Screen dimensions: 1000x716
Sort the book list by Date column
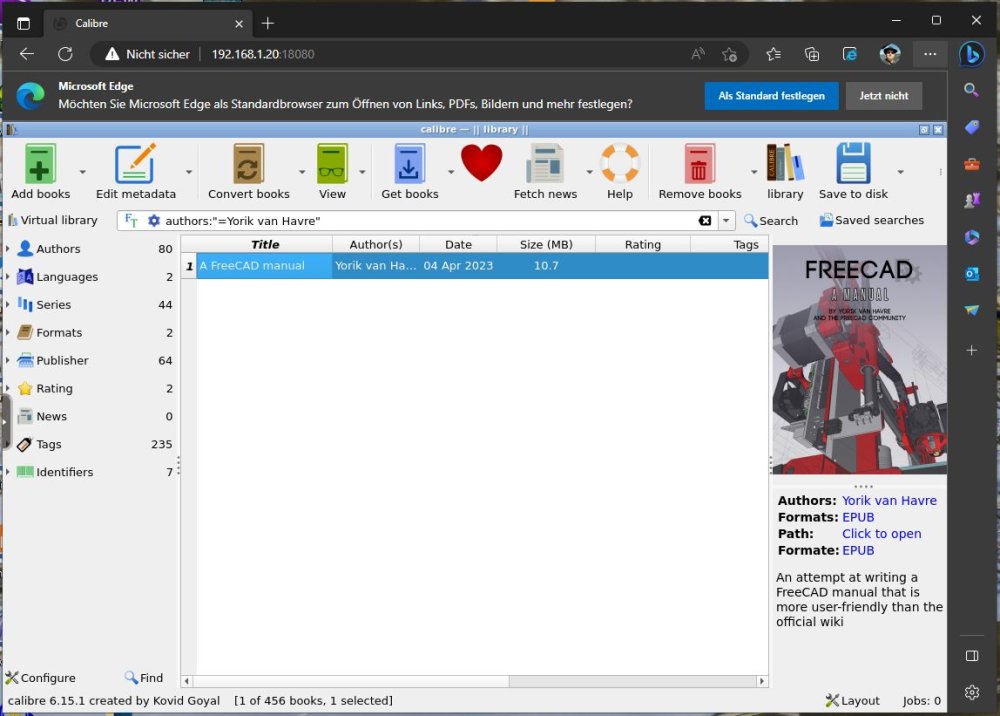[x=458, y=244]
